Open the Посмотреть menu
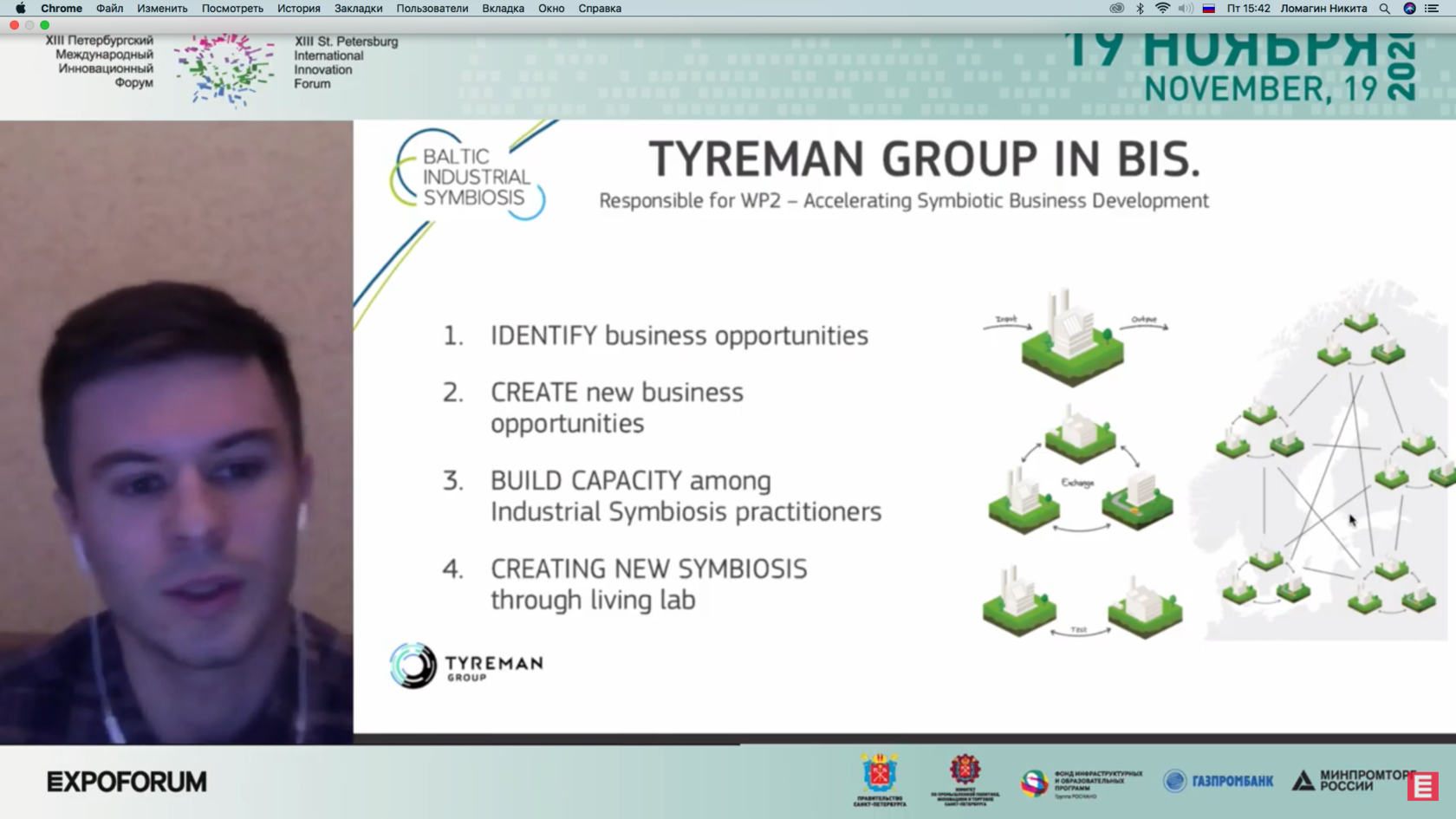Viewport: 1456px width, 819px height. pyautogui.click(x=232, y=8)
